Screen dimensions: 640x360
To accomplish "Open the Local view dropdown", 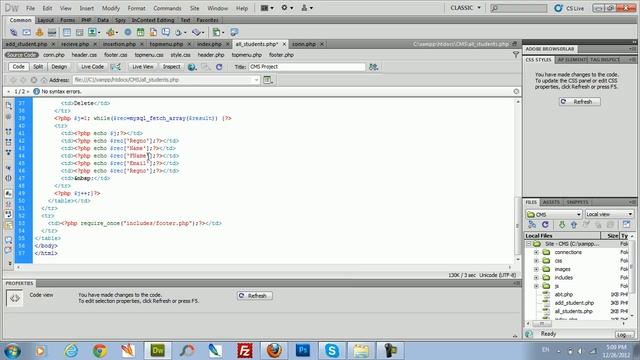I will click(x=609, y=214).
